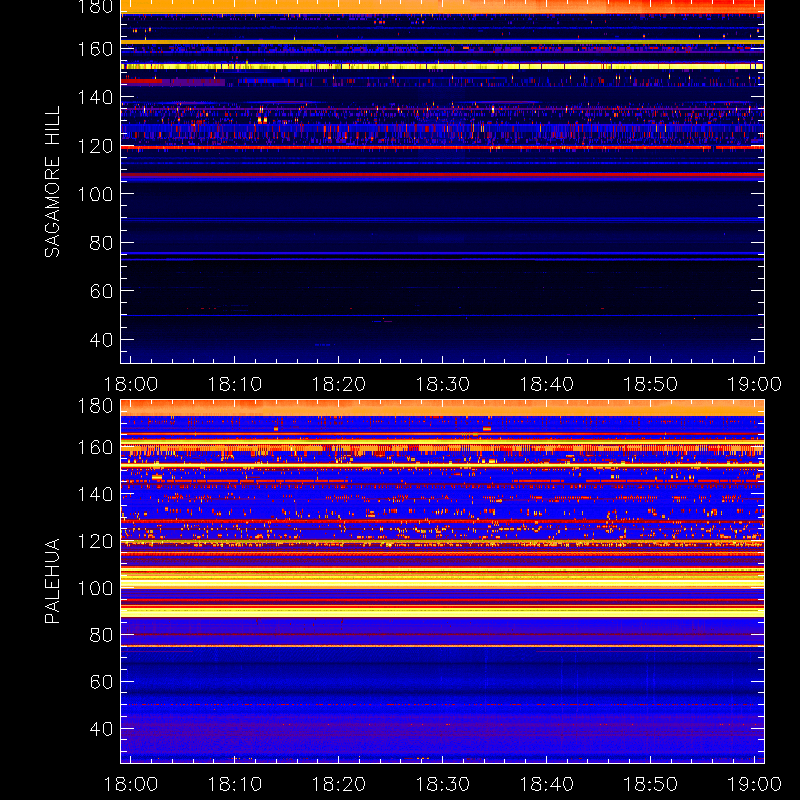Viewport: 800px width, 800px height.
Task: Click the 100 tick label on Palehua axis
Action: click(x=95, y=588)
